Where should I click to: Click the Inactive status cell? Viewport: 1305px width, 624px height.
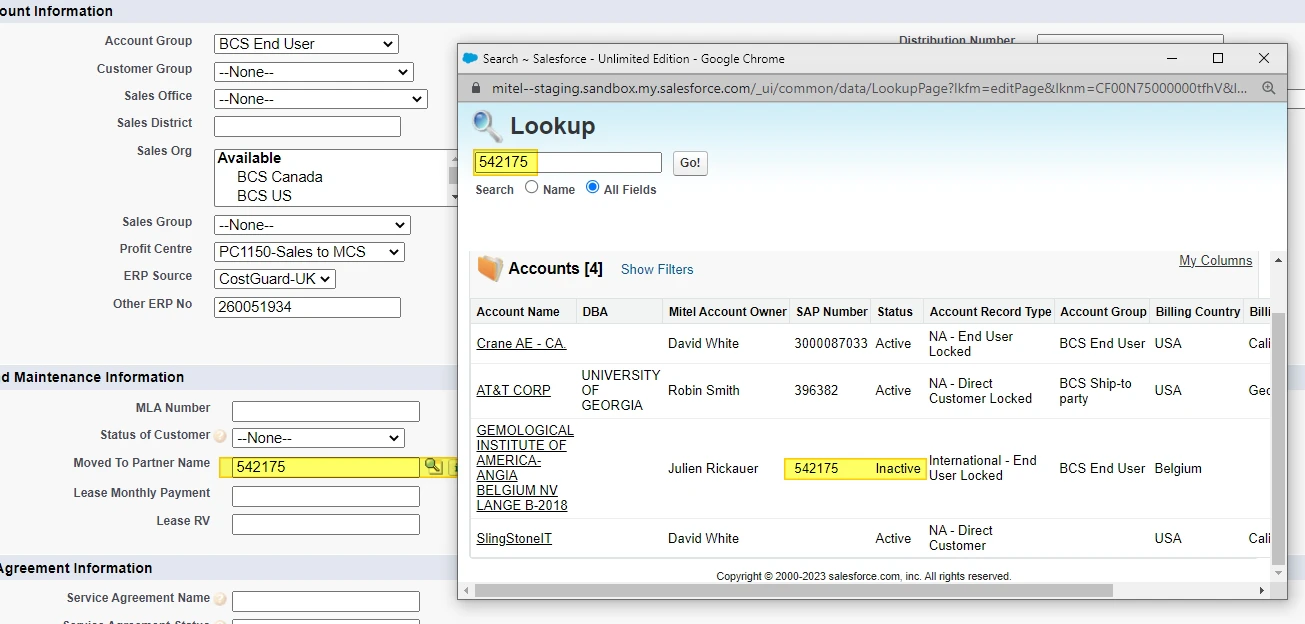click(x=898, y=468)
